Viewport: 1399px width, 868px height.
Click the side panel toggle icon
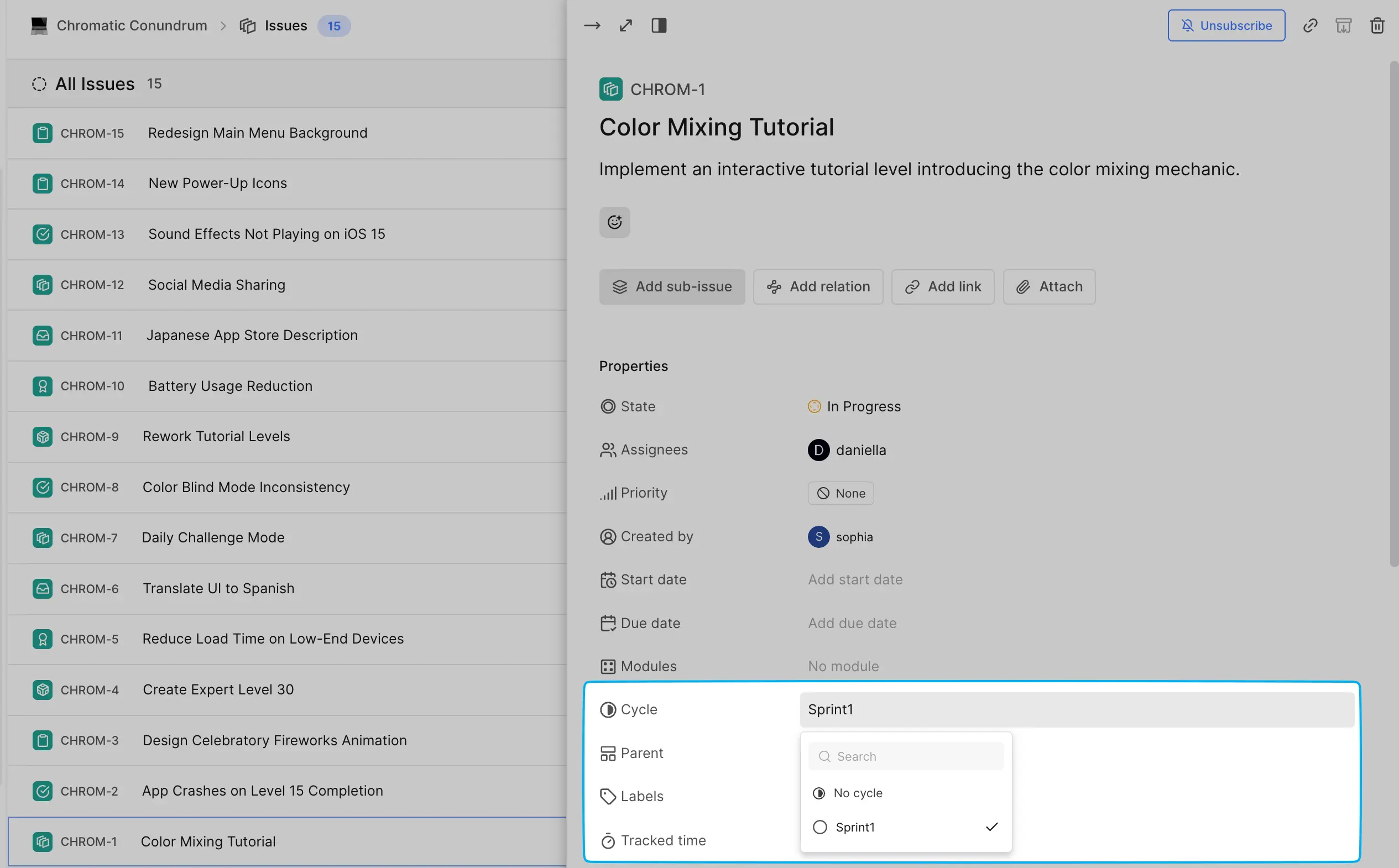point(659,25)
